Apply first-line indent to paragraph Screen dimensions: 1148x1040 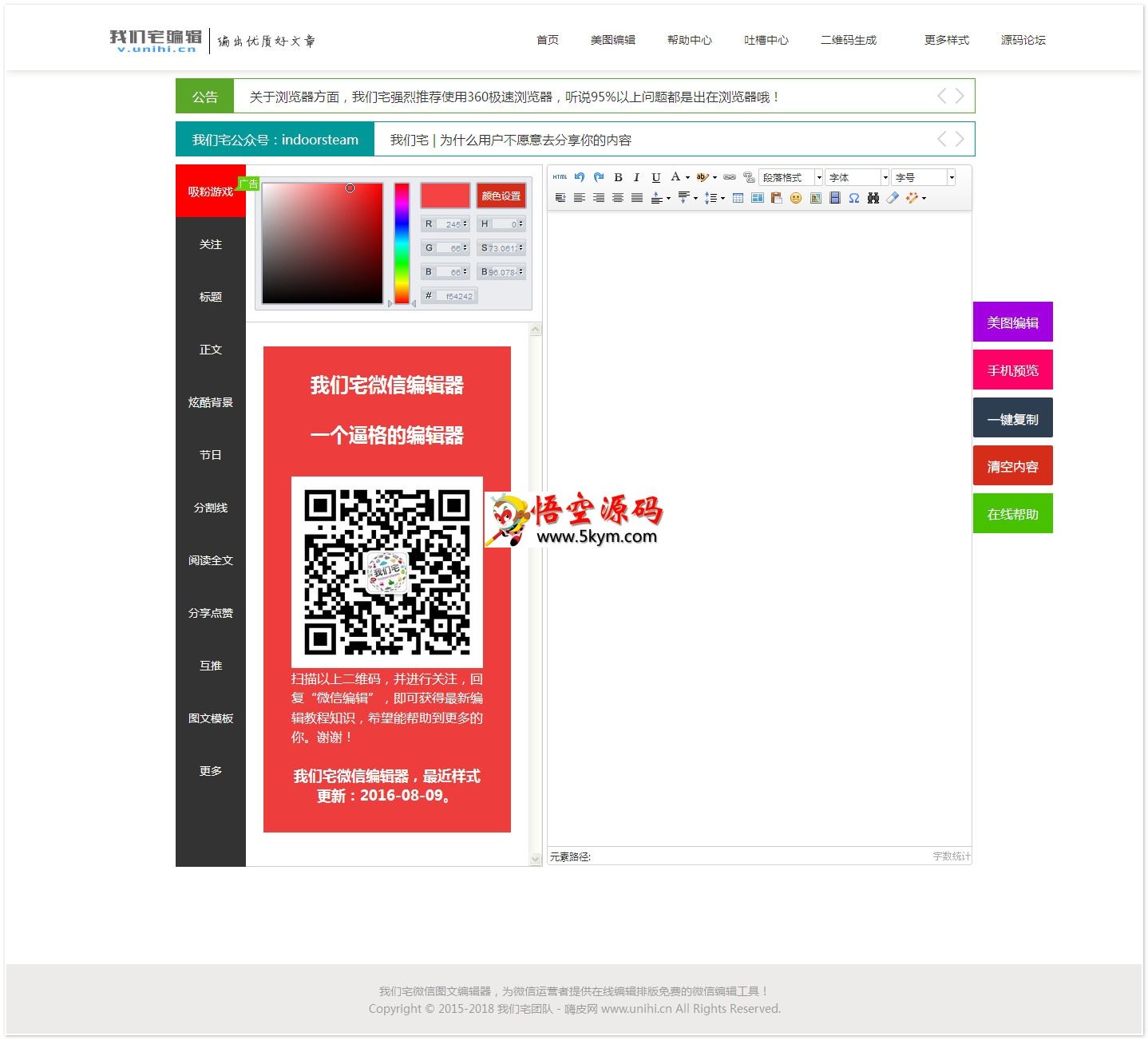click(560, 198)
